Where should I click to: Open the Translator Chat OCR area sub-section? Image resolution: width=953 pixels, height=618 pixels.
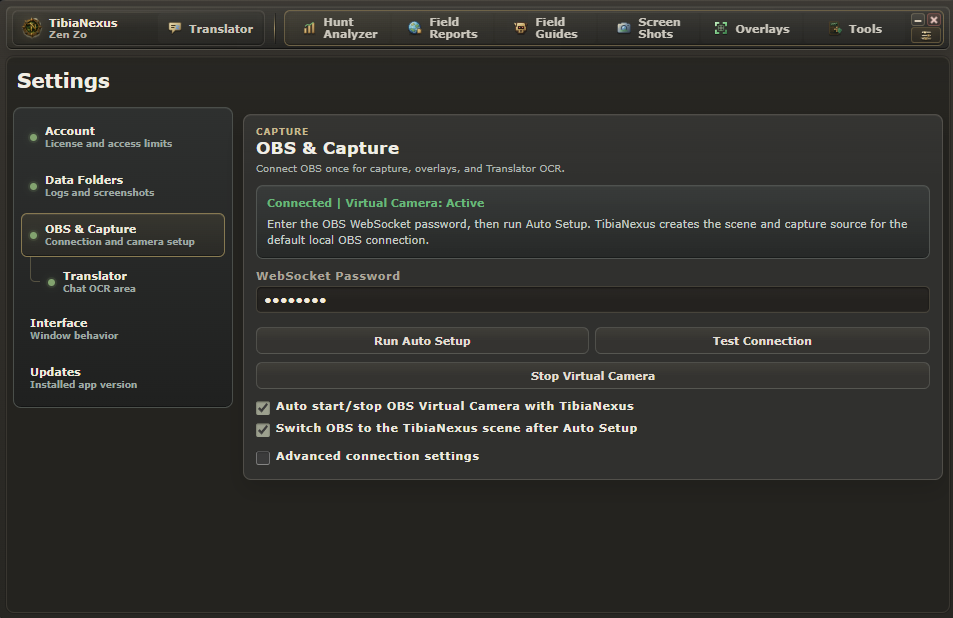click(x=132, y=282)
